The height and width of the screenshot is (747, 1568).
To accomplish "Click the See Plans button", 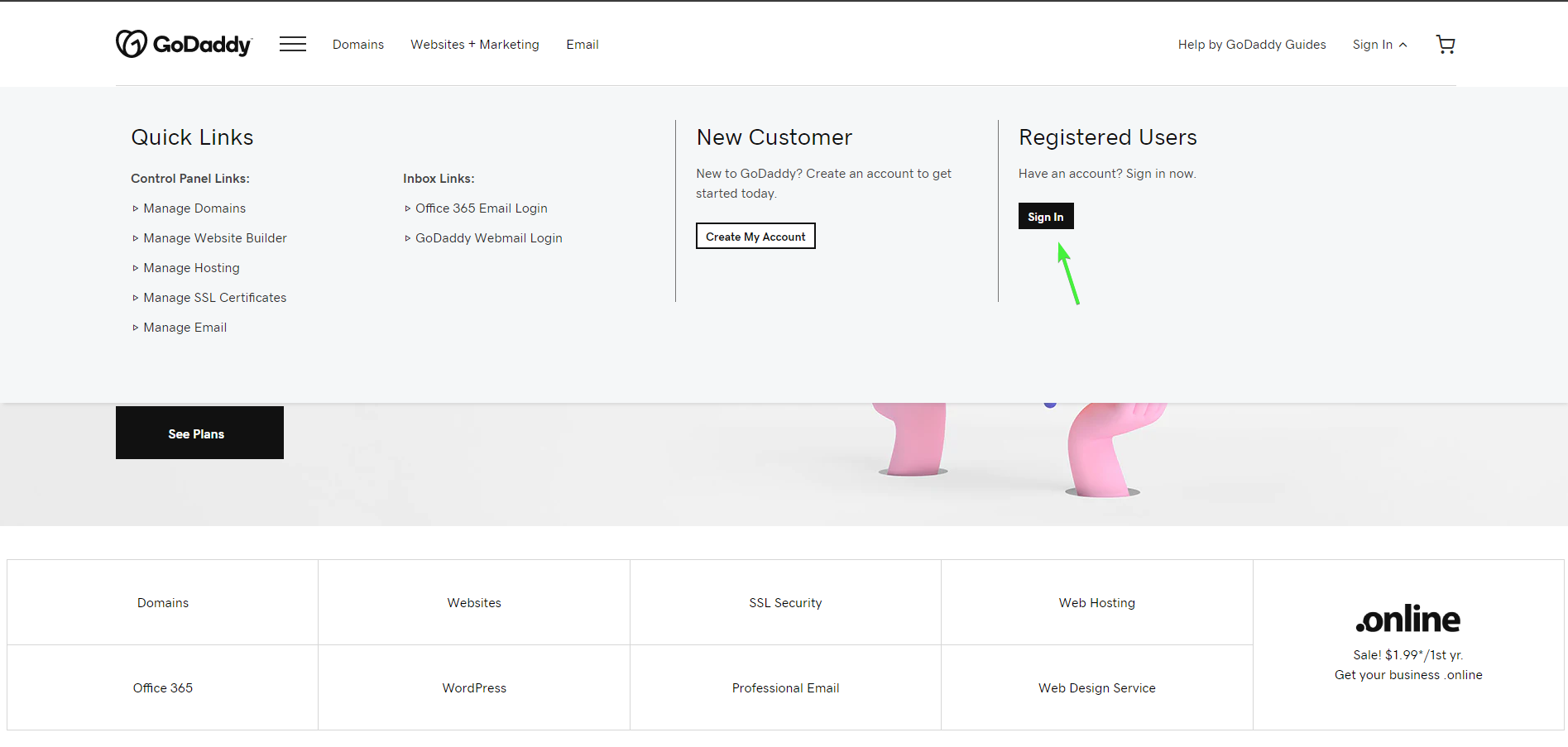I will pos(199,433).
